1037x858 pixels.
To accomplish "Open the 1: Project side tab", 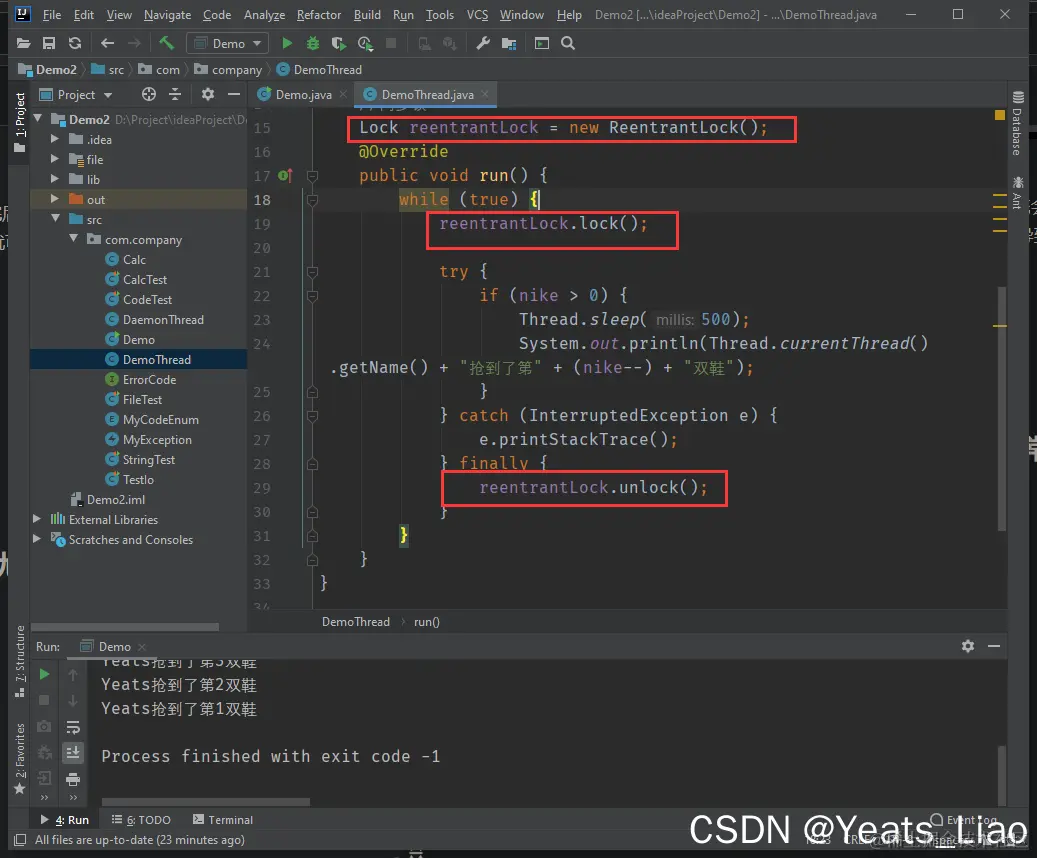I will click(20, 122).
